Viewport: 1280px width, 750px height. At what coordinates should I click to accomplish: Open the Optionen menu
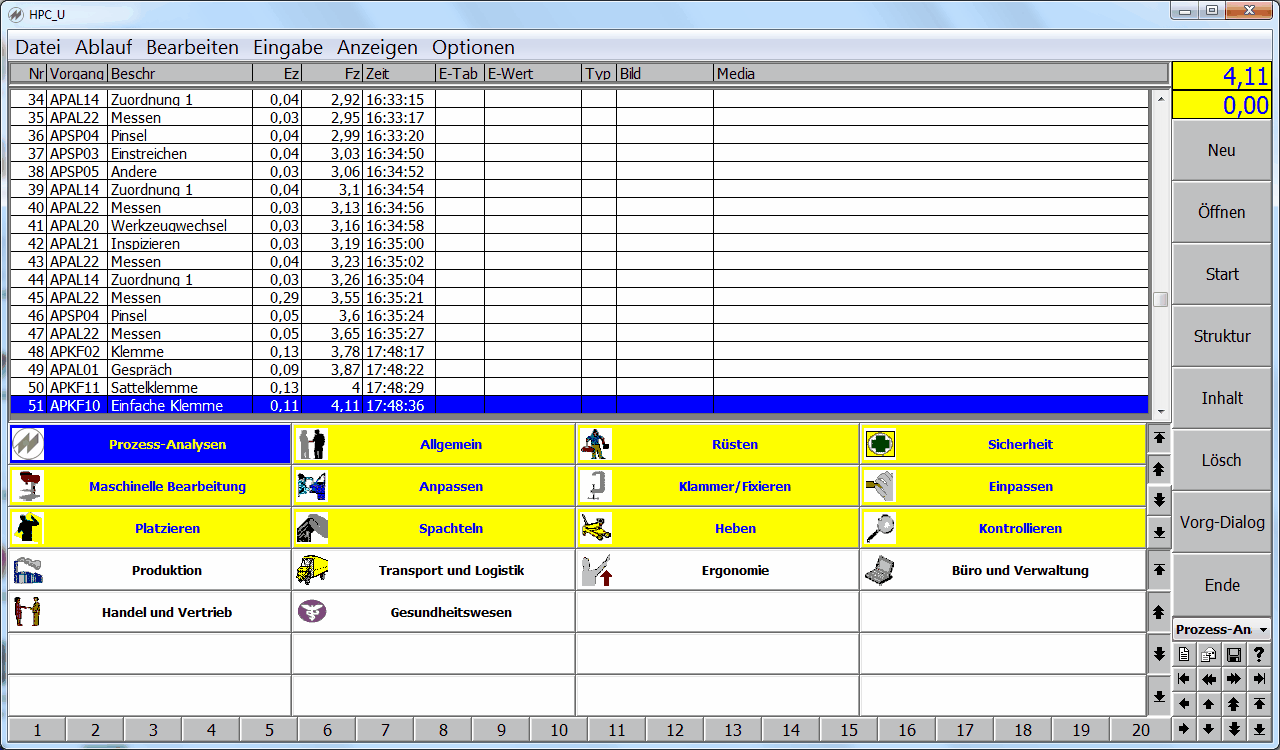(x=473, y=47)
